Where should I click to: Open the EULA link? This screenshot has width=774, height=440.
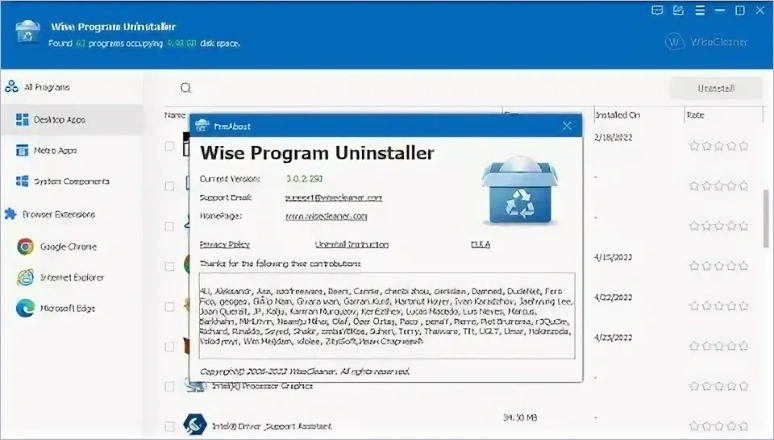pyautogui.click(x=480, y=244)
